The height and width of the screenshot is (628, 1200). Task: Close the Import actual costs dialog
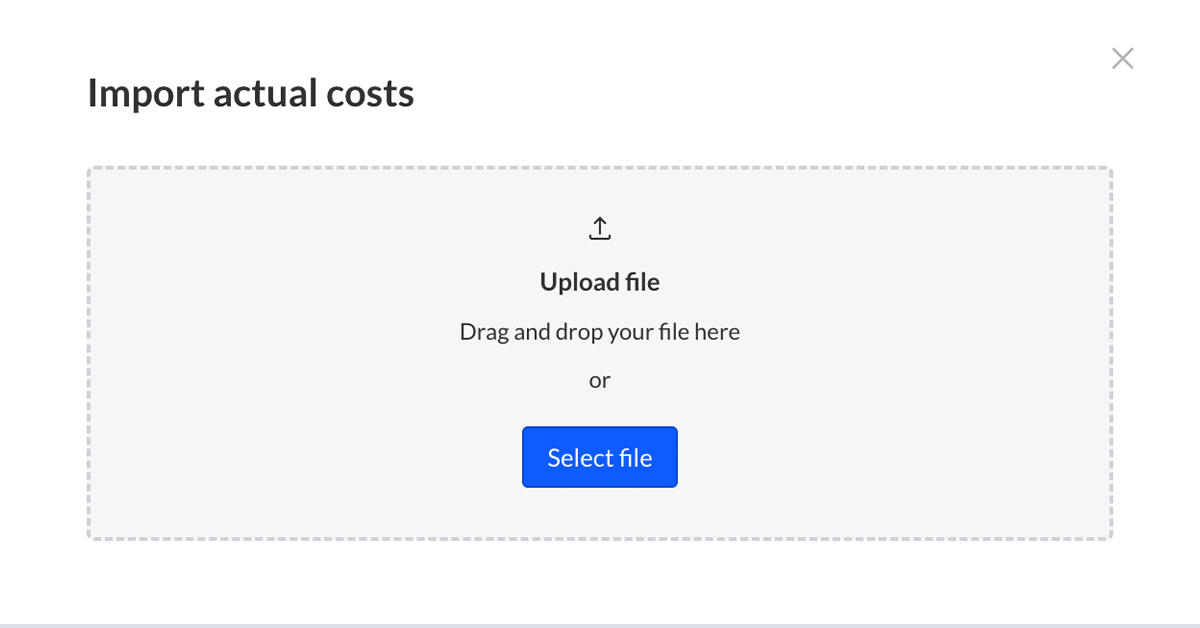[1122, 58]
